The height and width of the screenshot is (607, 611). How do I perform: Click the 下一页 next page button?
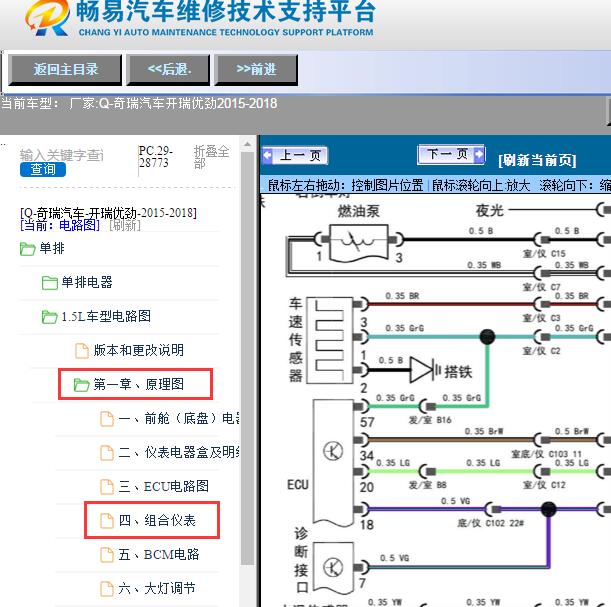[x=451, y=154]
